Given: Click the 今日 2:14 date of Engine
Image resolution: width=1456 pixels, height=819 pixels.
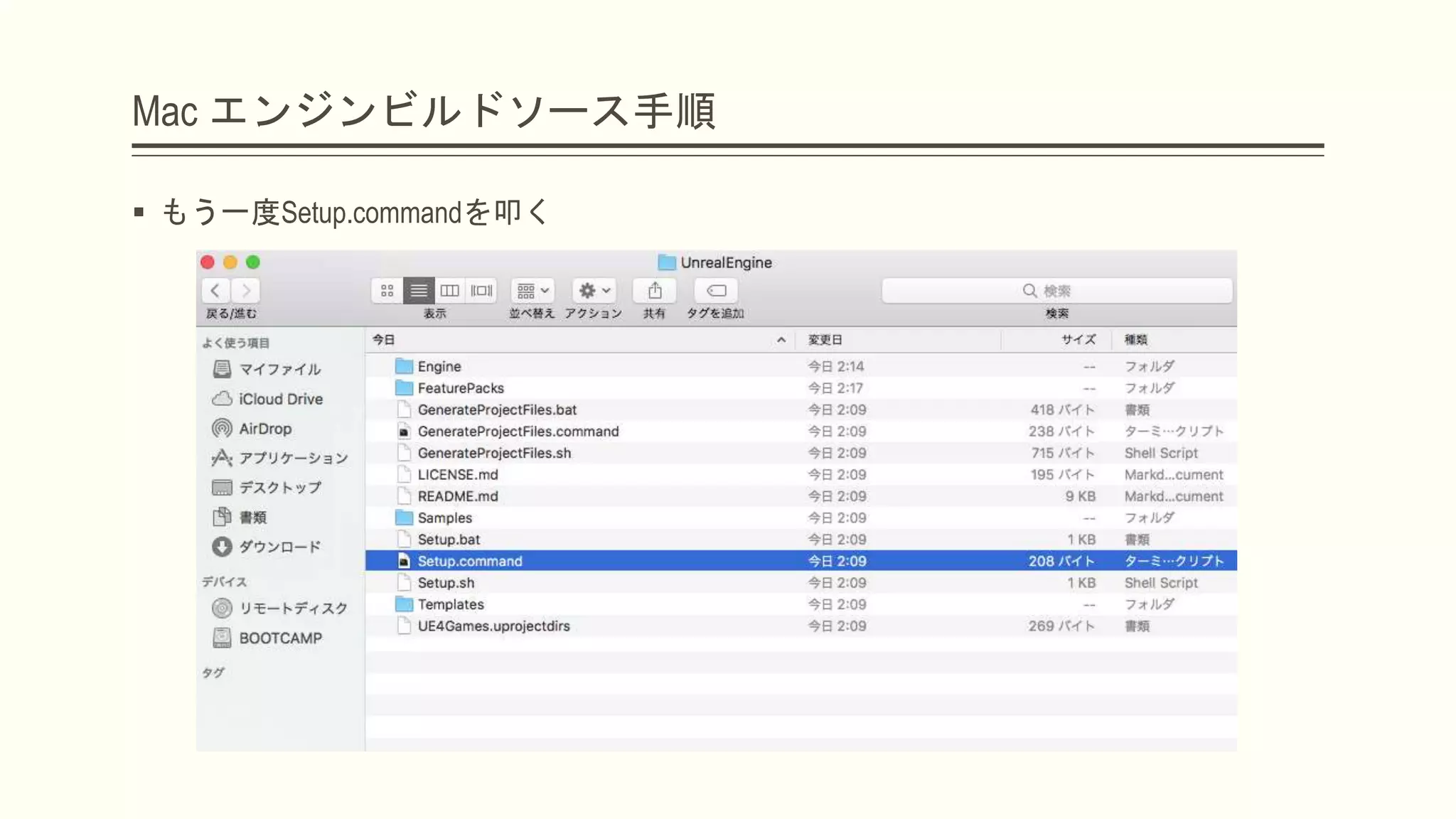Looking at the screenshot, I should tap(835, 366).
